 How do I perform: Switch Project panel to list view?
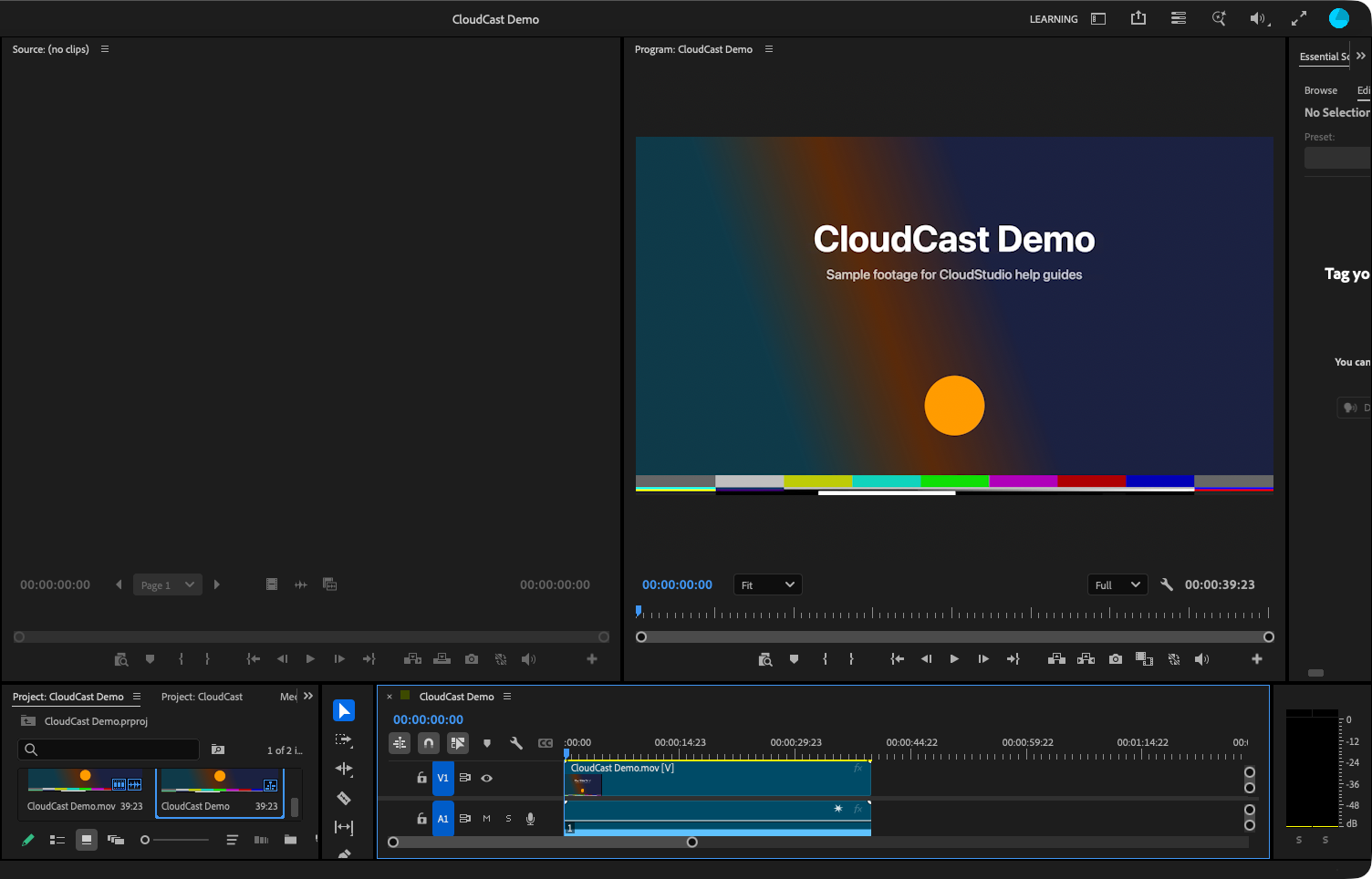[x=57, y=840]
